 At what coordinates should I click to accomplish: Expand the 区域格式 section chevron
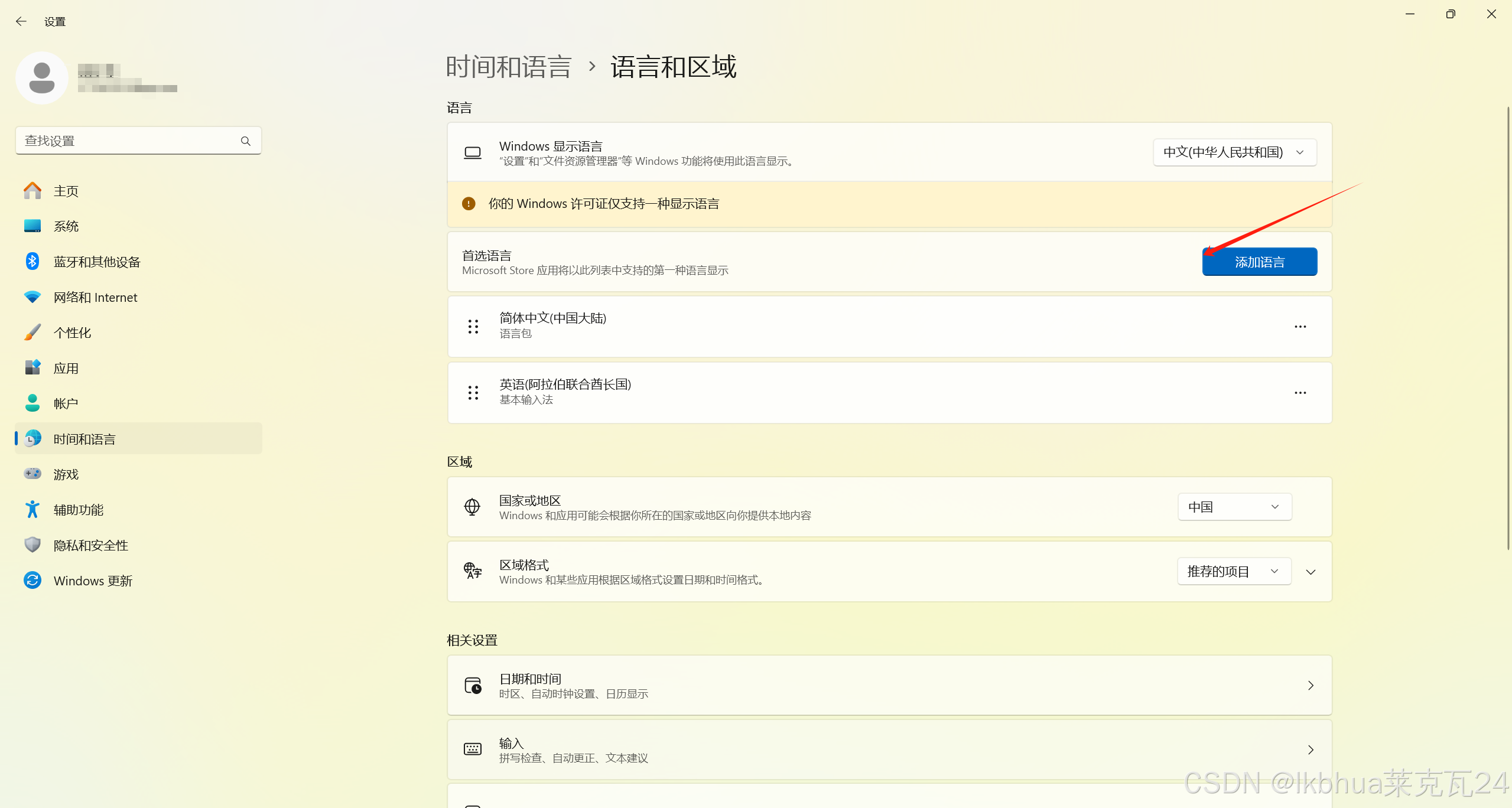pos(1311,572)
